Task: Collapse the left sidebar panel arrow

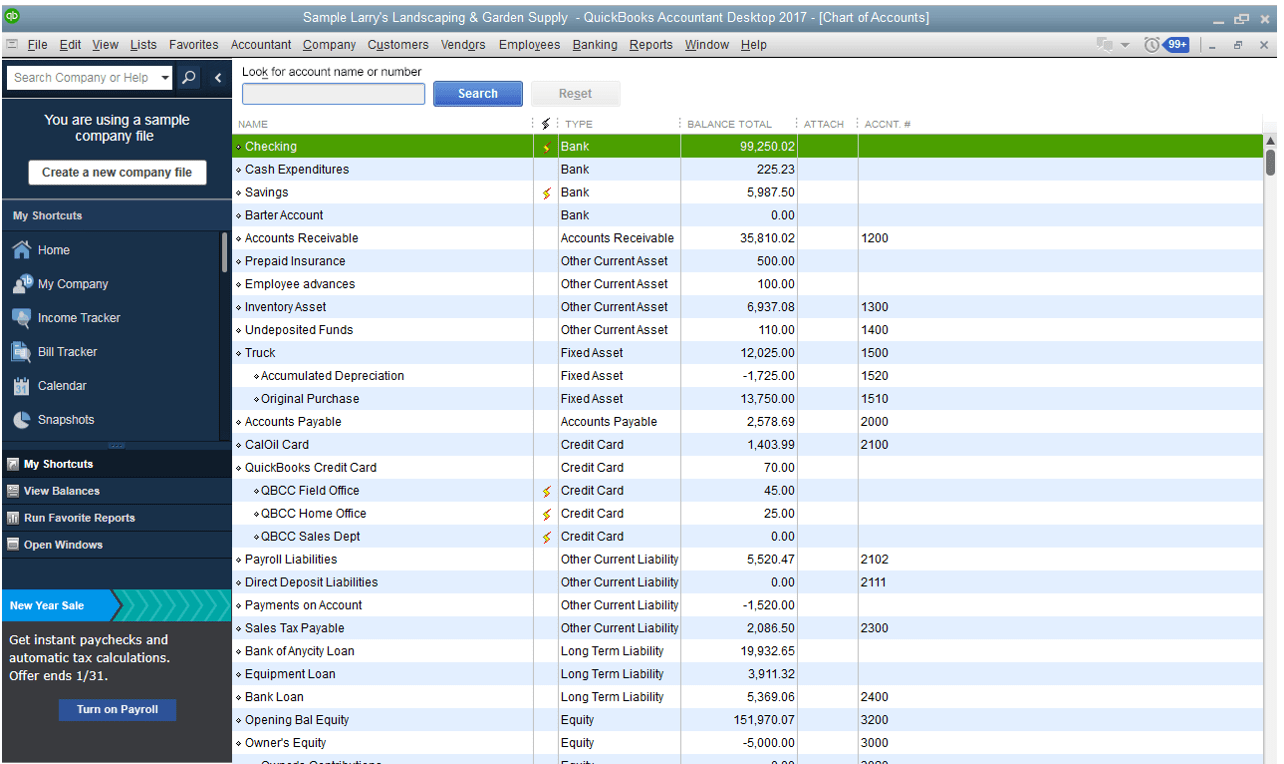Action: [218, 78]
